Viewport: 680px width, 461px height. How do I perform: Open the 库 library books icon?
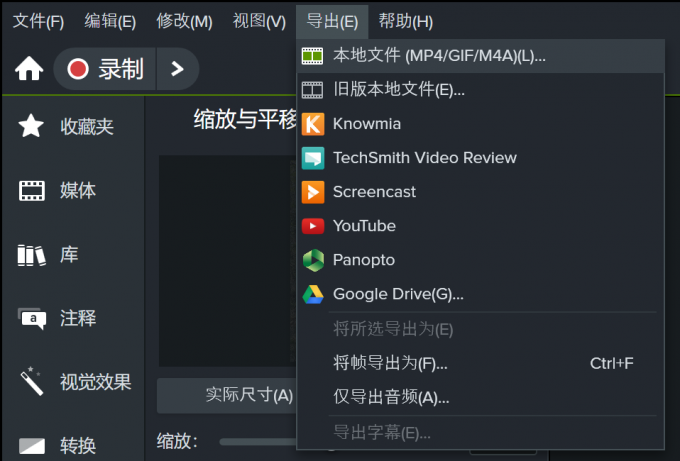click(32, 255)
